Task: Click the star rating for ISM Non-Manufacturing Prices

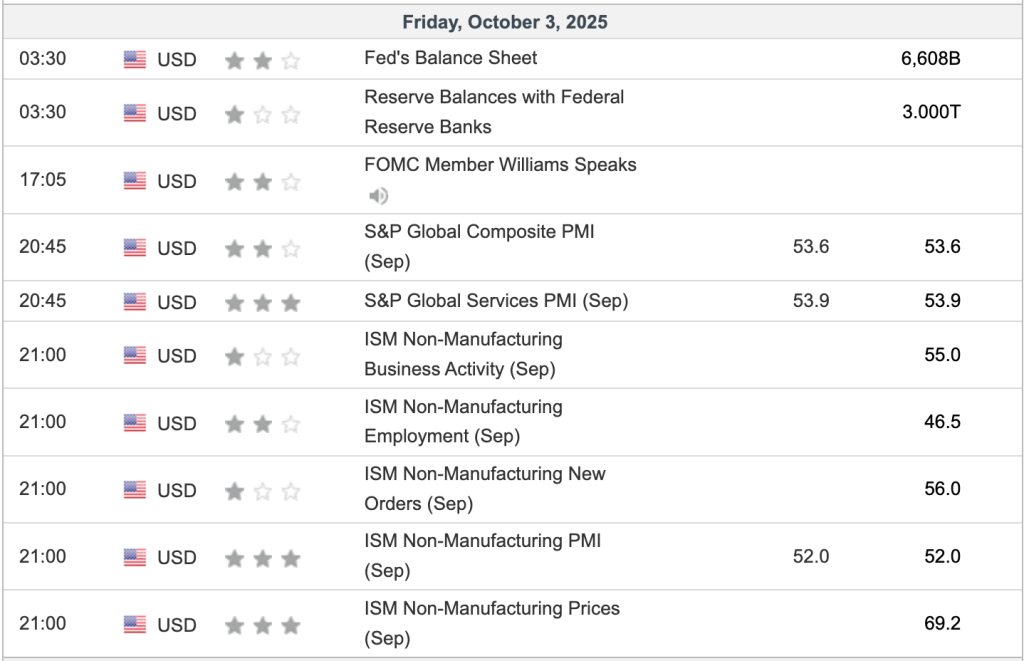Action: [x=262, y=625]
